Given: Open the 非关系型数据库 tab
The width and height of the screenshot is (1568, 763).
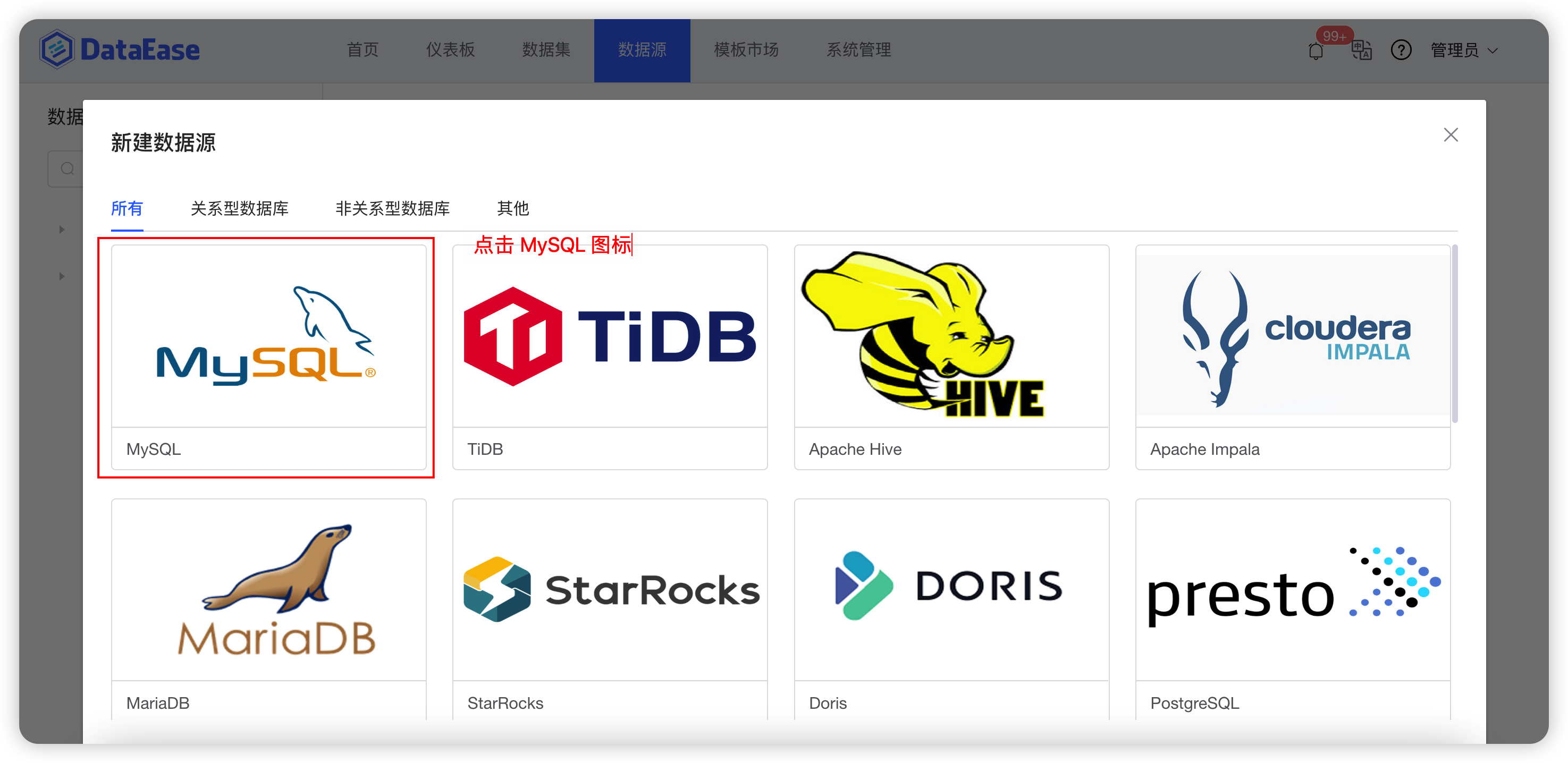Looking at the screenshot, I should (393, 209).
